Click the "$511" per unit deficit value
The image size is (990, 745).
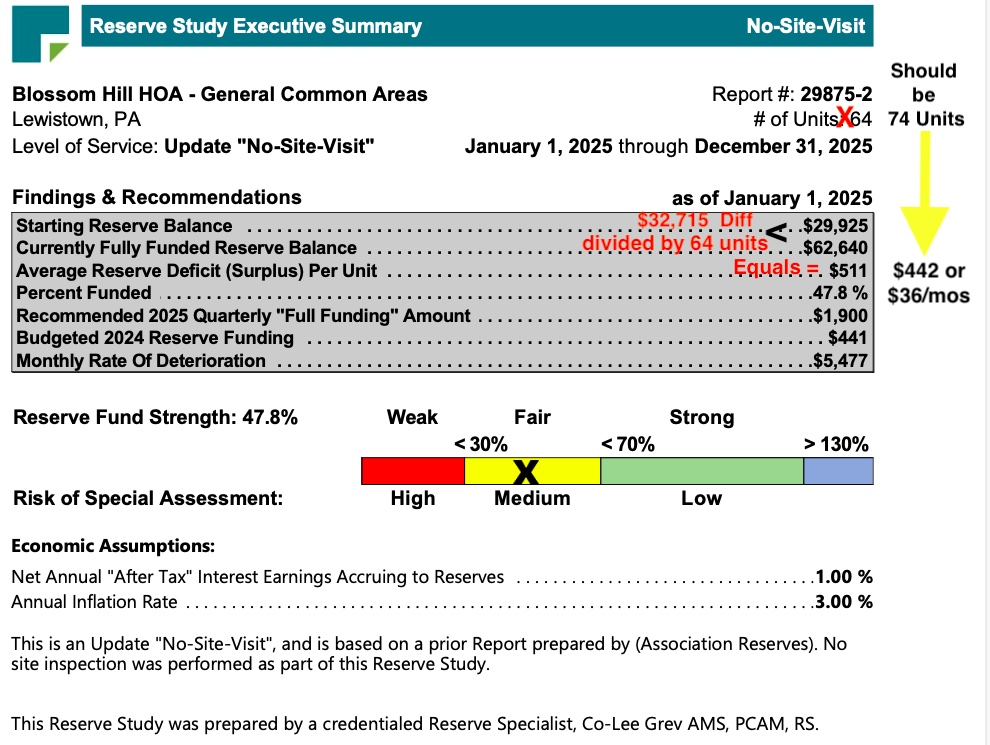coord(848,271)
